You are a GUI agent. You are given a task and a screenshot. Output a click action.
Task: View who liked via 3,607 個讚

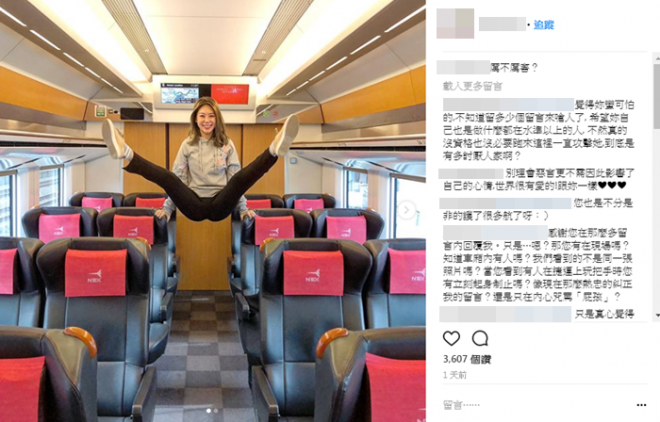tap(467, 359)
